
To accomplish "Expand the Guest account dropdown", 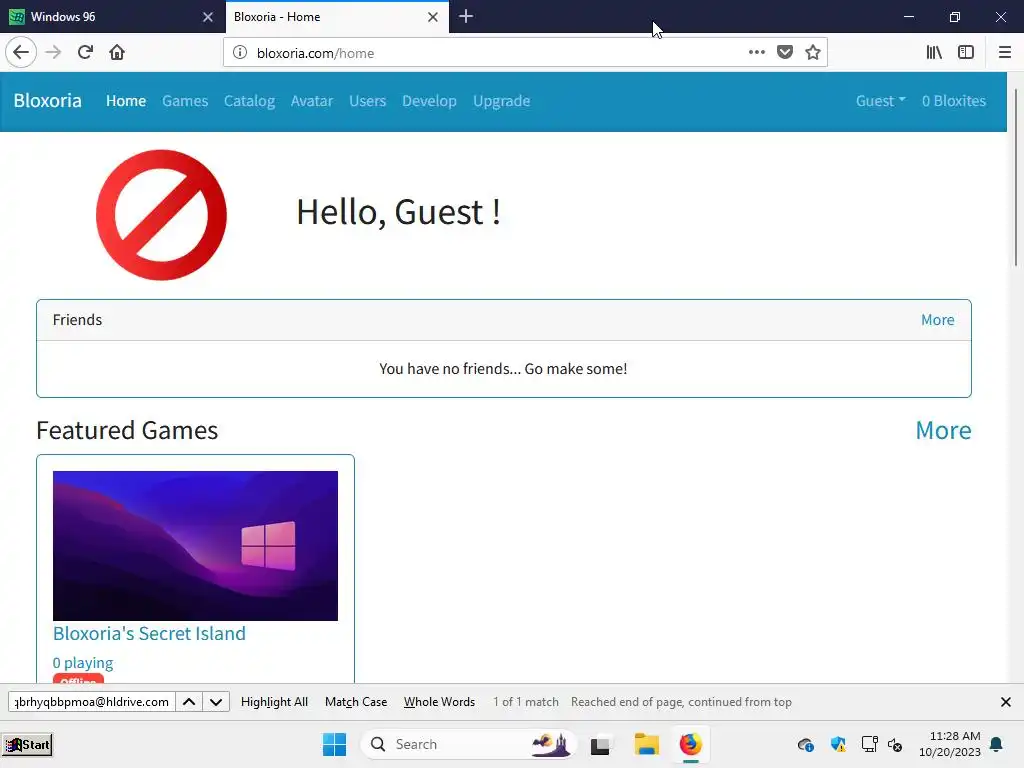I will point(880,101).
